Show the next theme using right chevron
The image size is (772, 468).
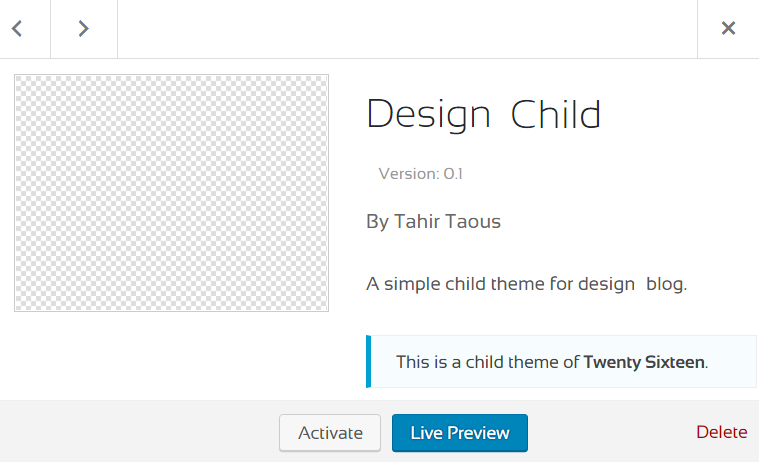point(84,29)
